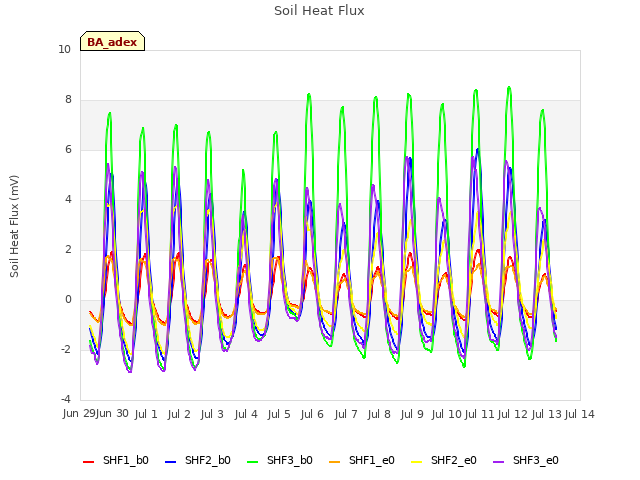Toggle SHF2_e0 series in legend

point(444,460)
